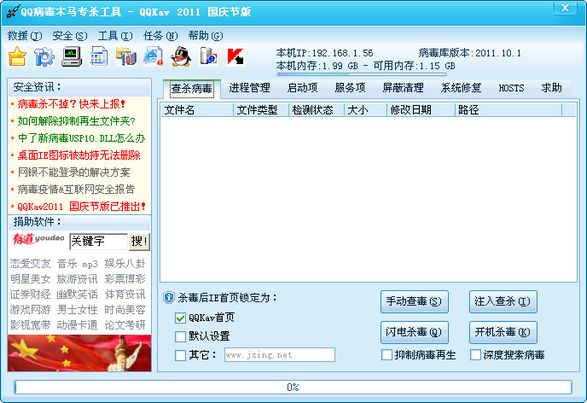Switch to the 系统修复 tab
The height and width of the screenshot is (403, 587).
(461, 88)
